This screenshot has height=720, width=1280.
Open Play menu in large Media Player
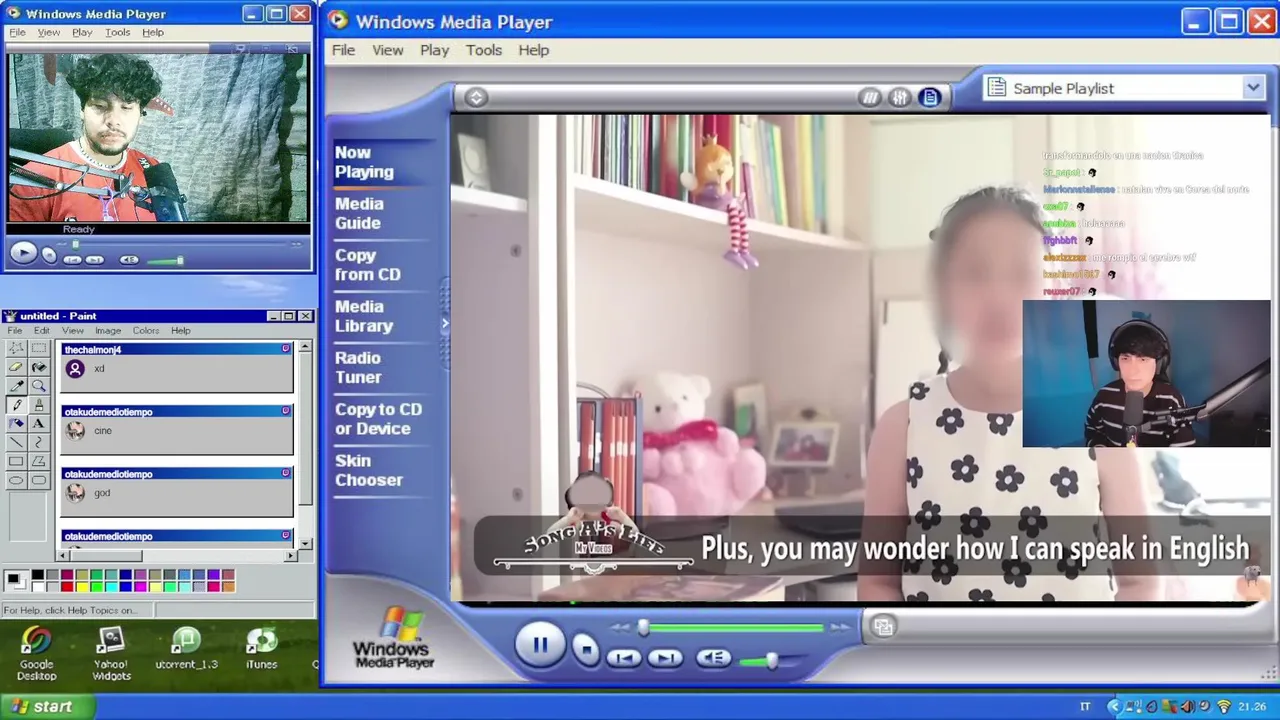click(434, 50)
